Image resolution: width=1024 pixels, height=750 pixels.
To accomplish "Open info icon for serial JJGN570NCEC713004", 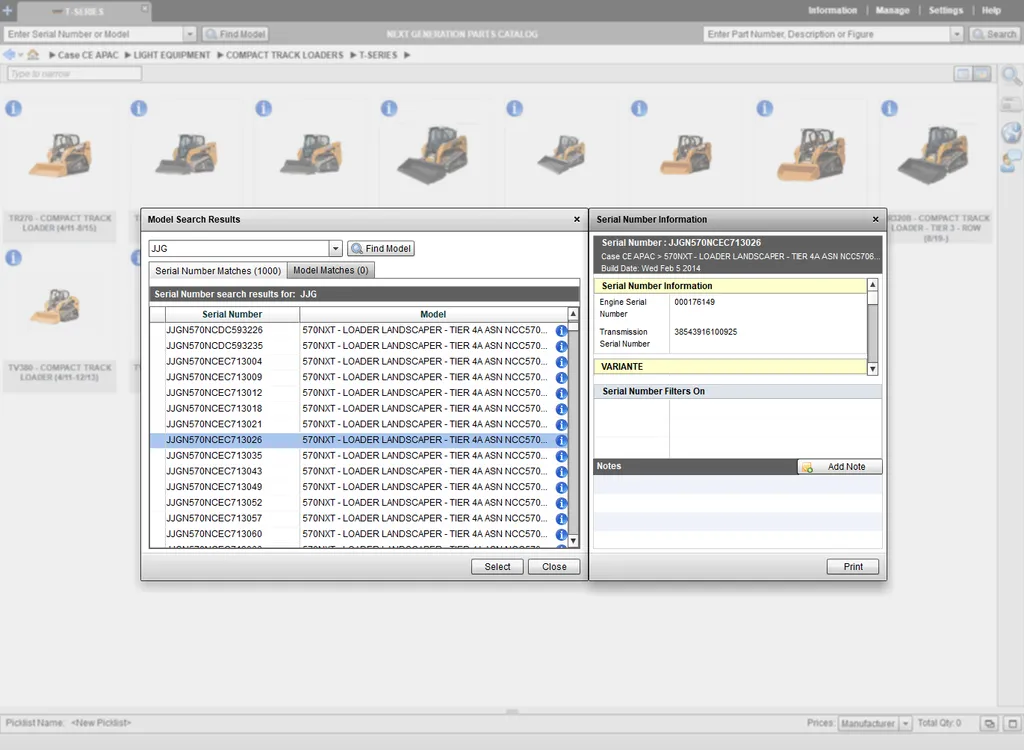I will (561, 362).
